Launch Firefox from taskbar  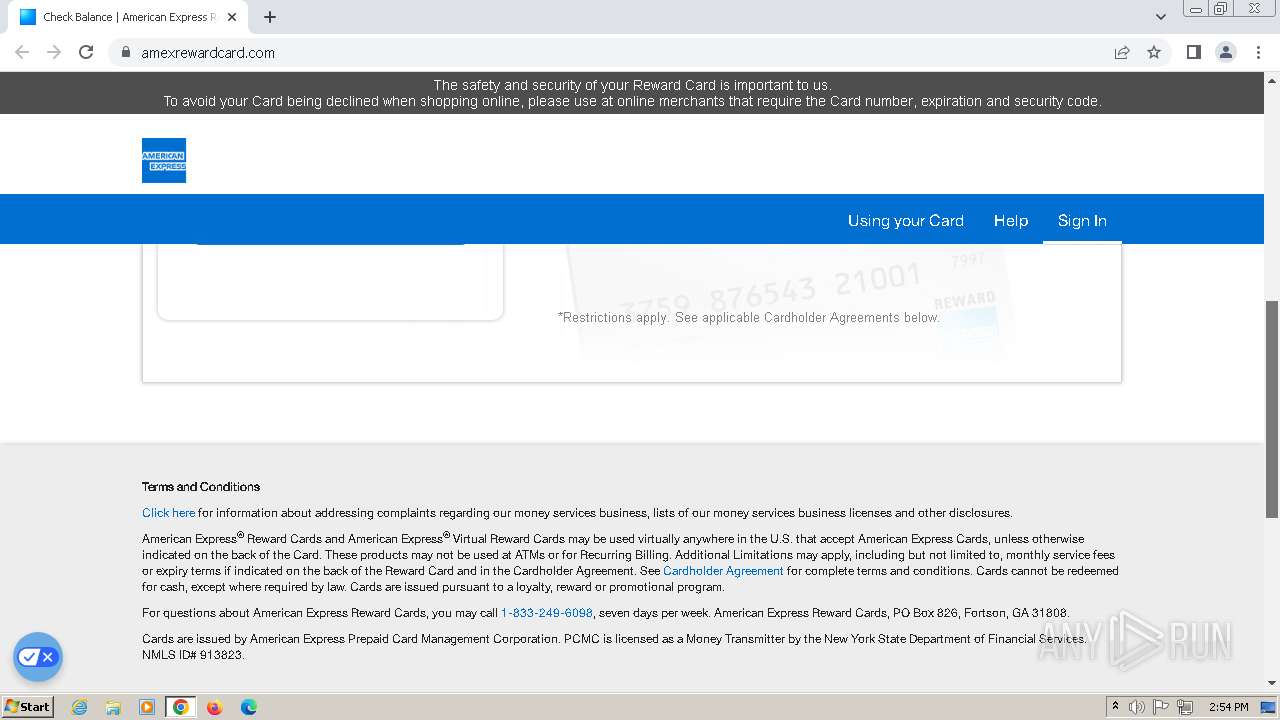point(214,707)
